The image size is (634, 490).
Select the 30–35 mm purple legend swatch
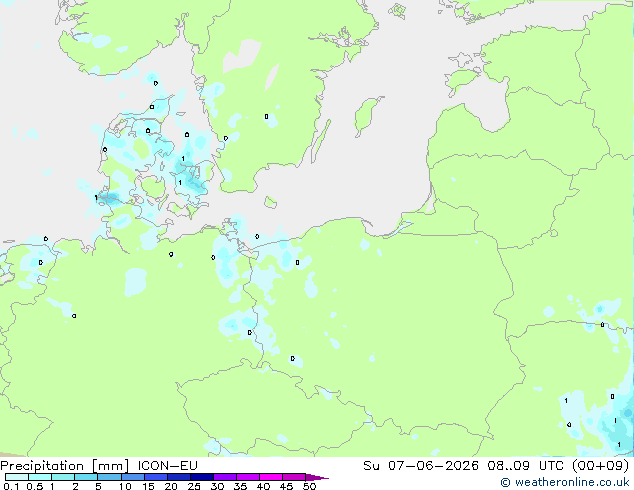[x=224, y=477]
